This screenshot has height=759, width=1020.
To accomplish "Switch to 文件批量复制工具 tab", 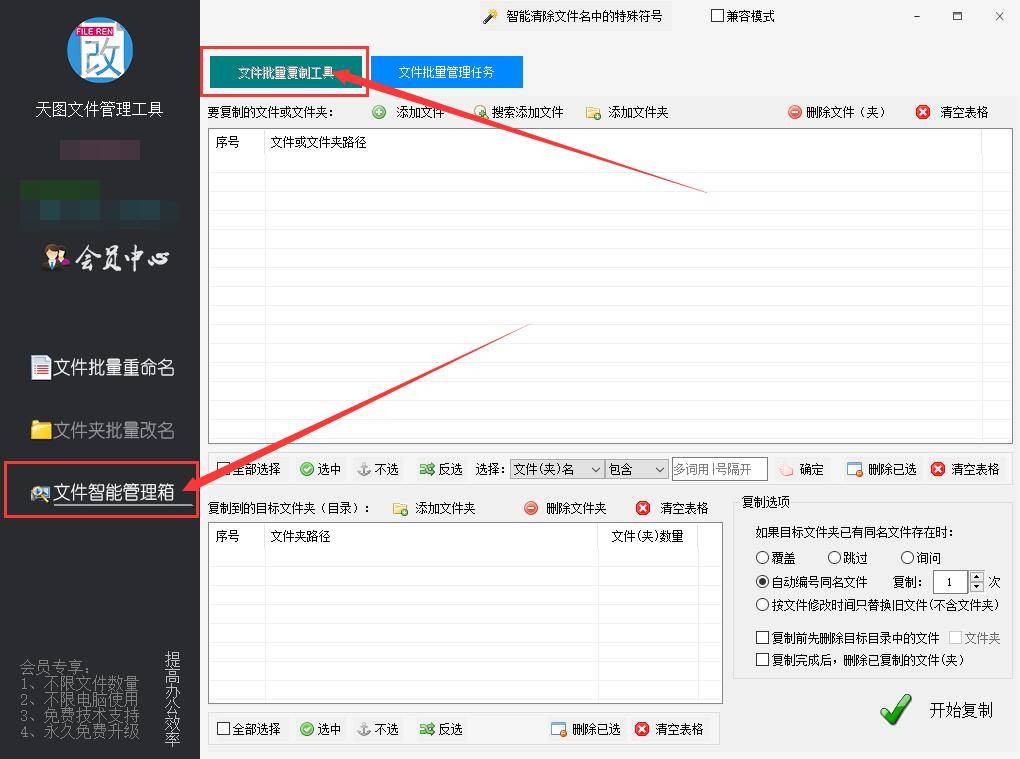I will (x=286, y=72).
